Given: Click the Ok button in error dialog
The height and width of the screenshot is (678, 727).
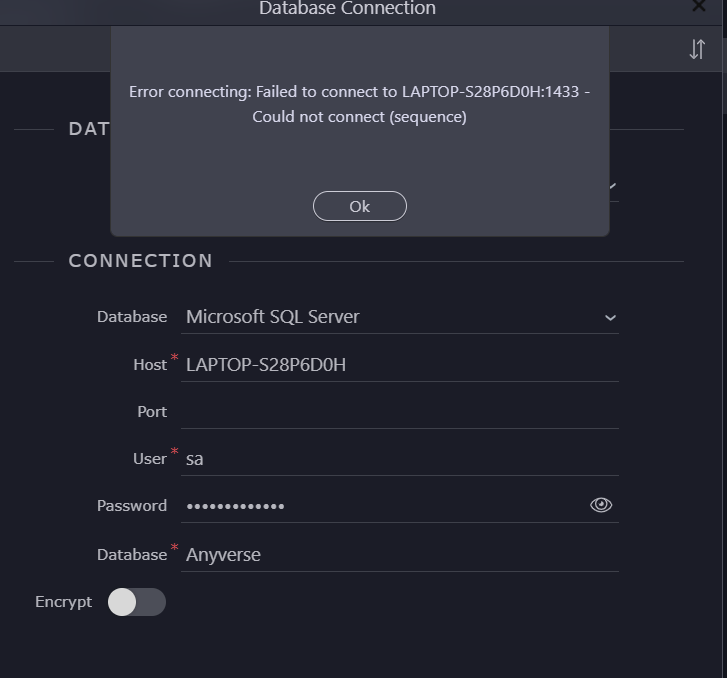Looking at the screenshot, I should (x=360, y=206).
